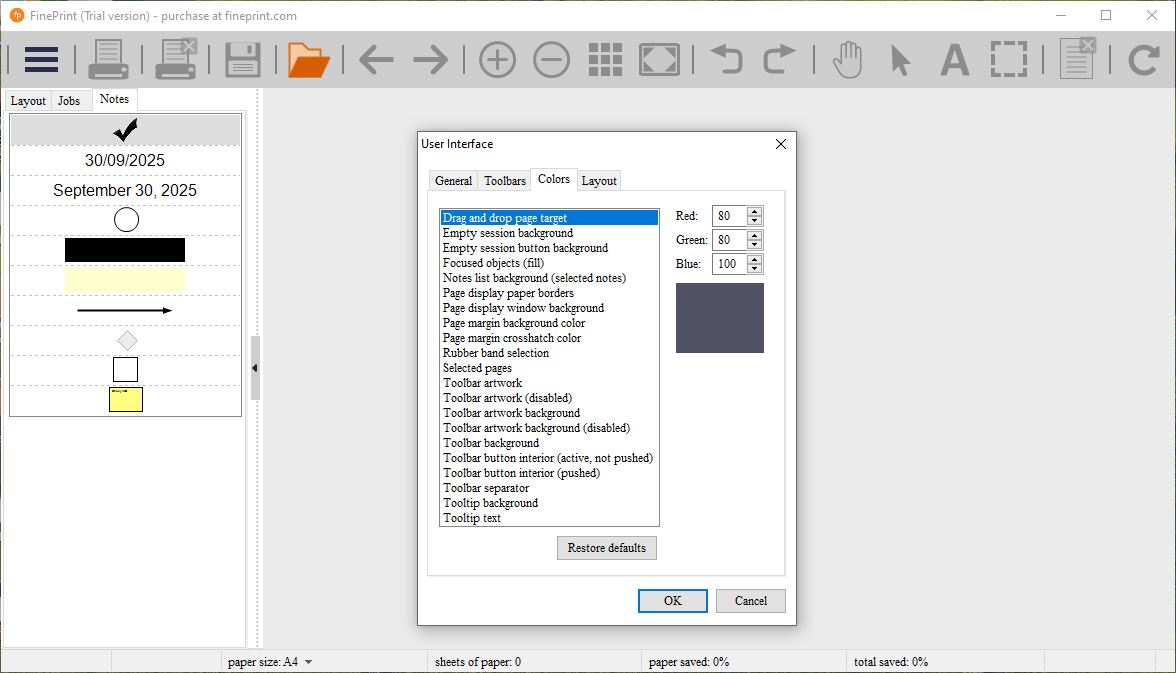Click the undo arrow icon
Viewport: 1176px width, 673px height.
(726, 60)
